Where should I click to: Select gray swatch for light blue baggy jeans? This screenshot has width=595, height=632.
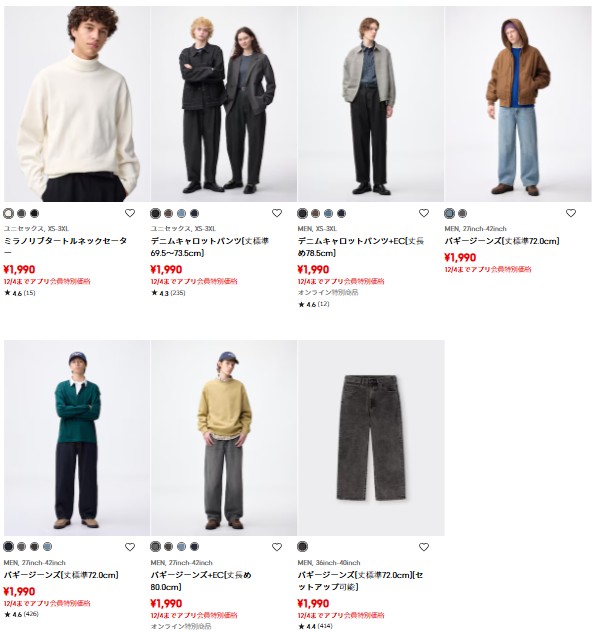click(462, 213)
